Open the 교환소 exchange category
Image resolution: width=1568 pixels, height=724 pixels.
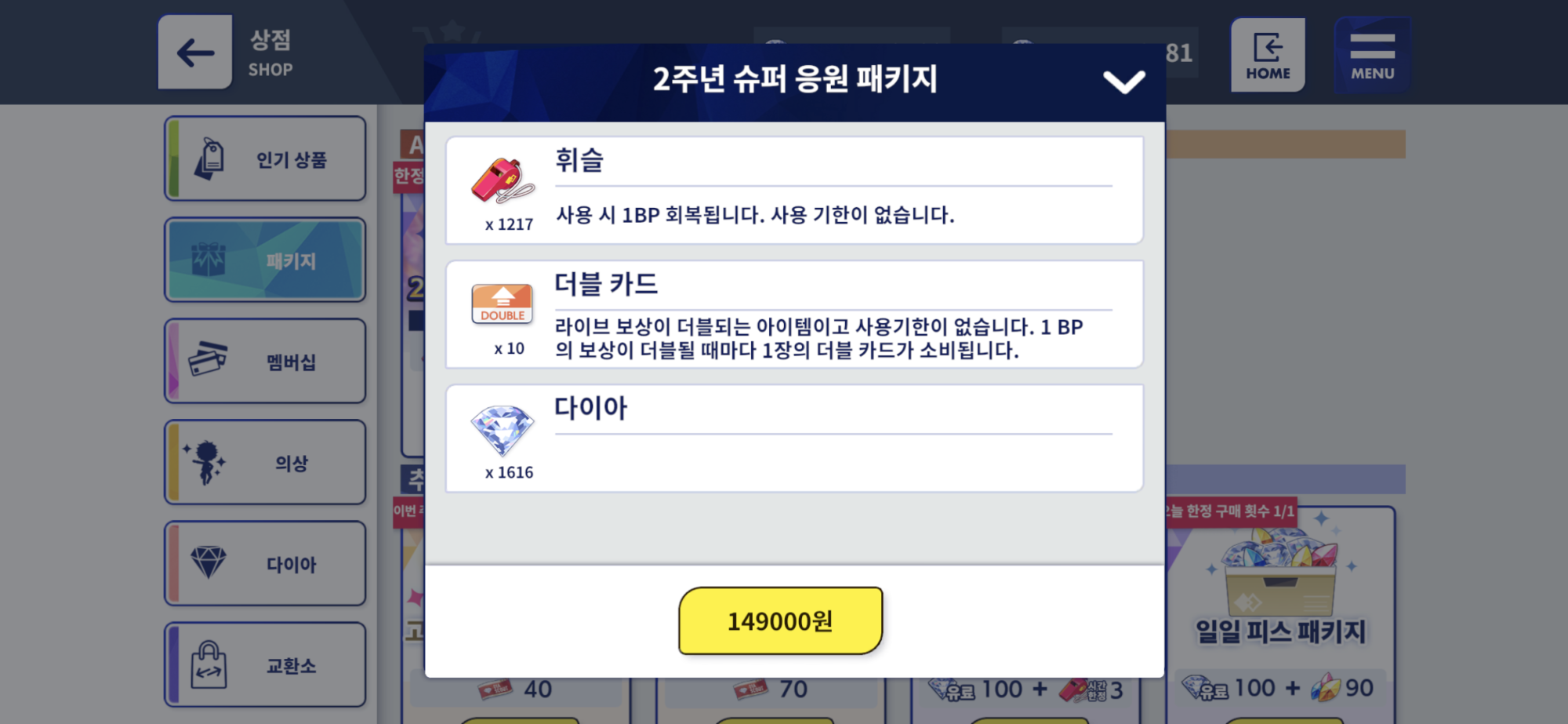coord(265,664)
